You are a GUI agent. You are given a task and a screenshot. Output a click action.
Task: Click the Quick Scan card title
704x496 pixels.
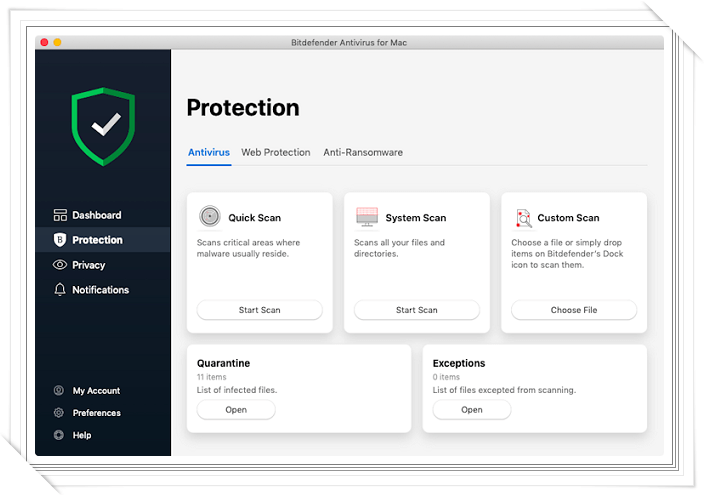(x=255, y=218)
